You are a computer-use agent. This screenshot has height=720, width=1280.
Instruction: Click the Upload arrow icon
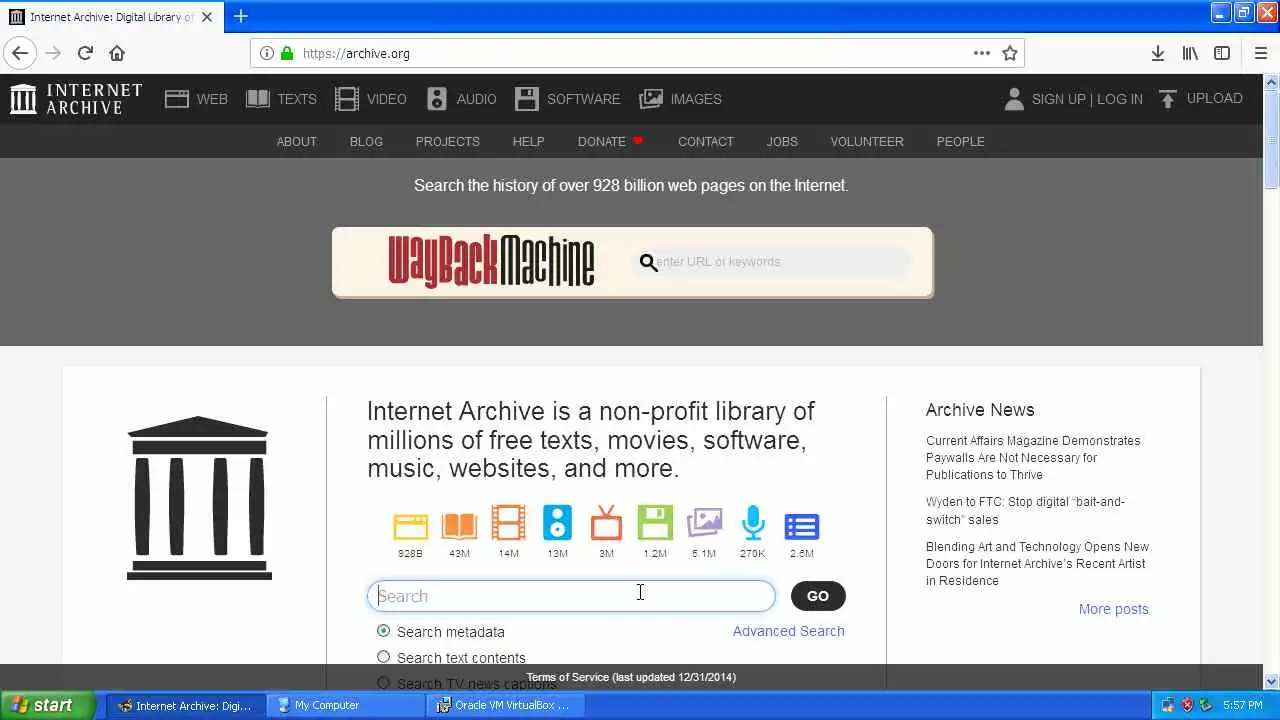click(x=1168, y=99)
